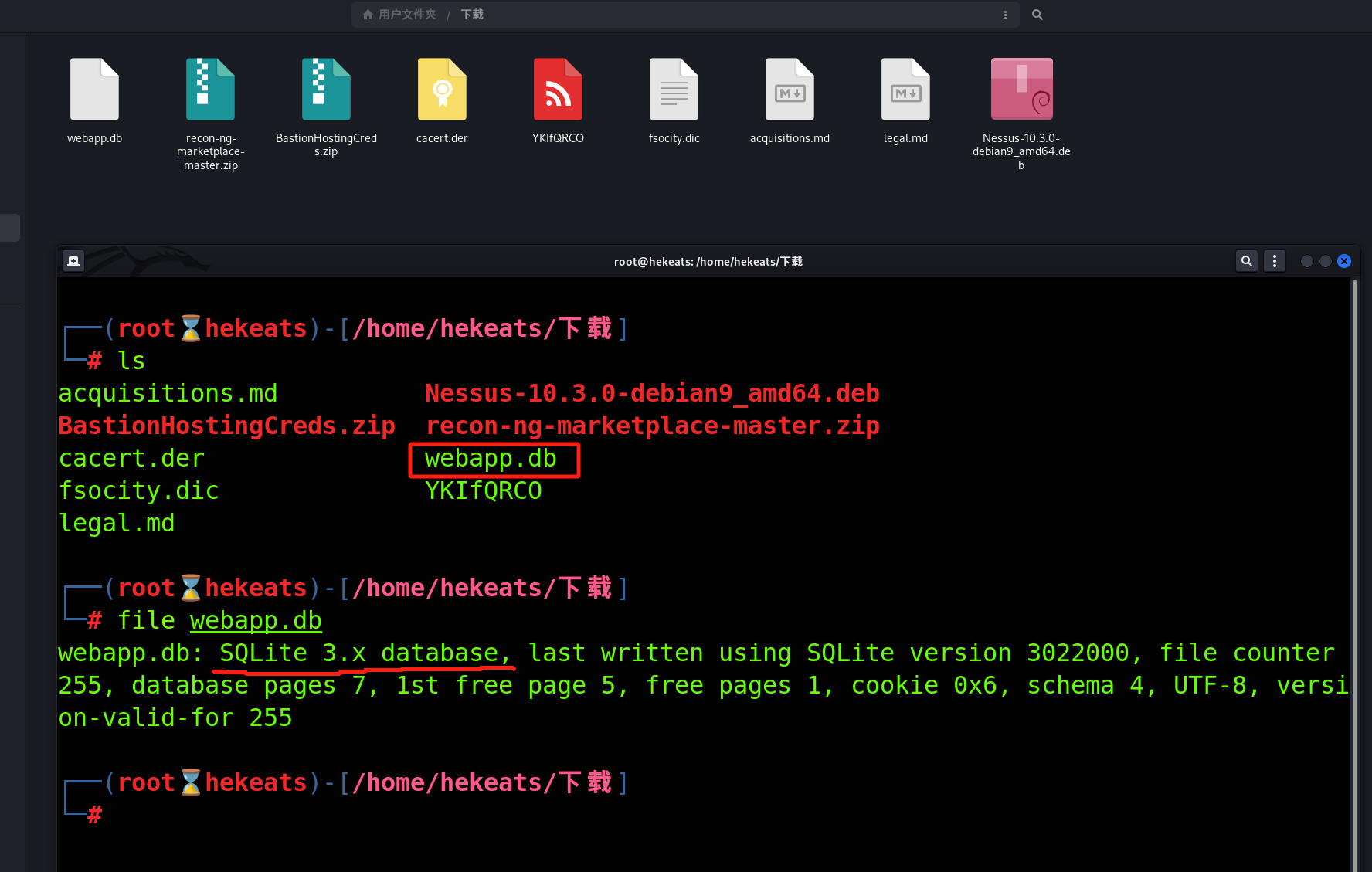
Task: Select the YKIfQRCO feed file icon
Action: click(558, 90)
